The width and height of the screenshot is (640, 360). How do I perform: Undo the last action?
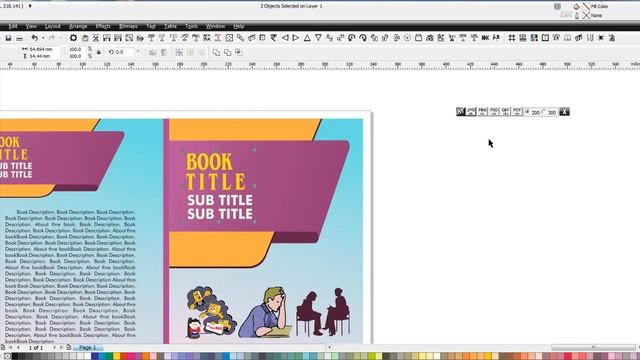coord(34,38)
